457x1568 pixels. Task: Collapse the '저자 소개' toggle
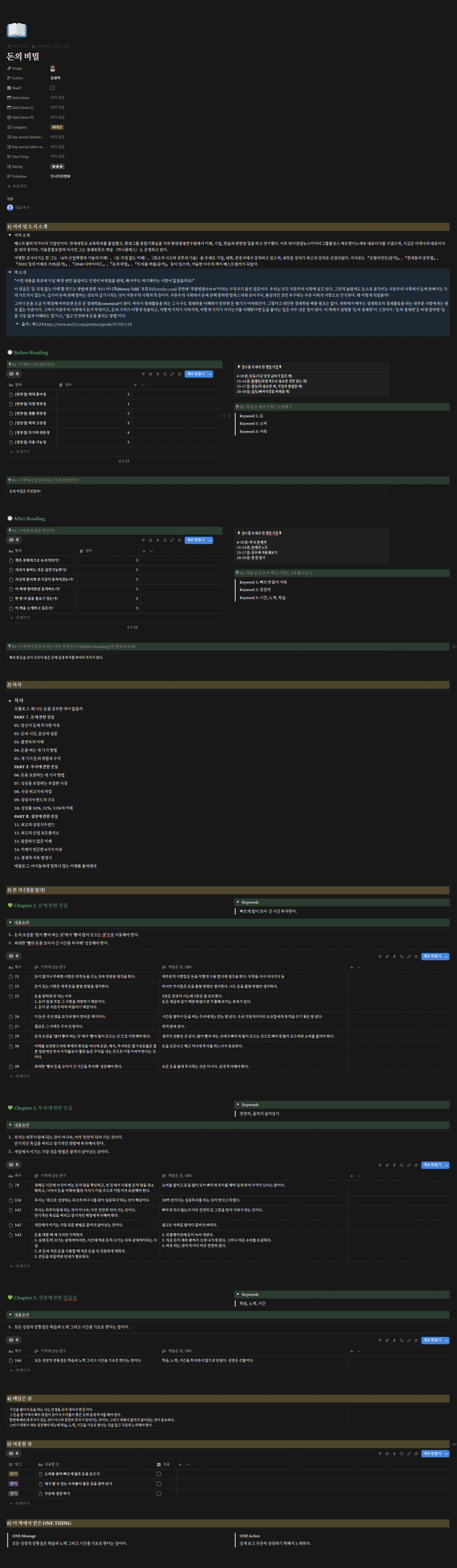pos(10,235)
